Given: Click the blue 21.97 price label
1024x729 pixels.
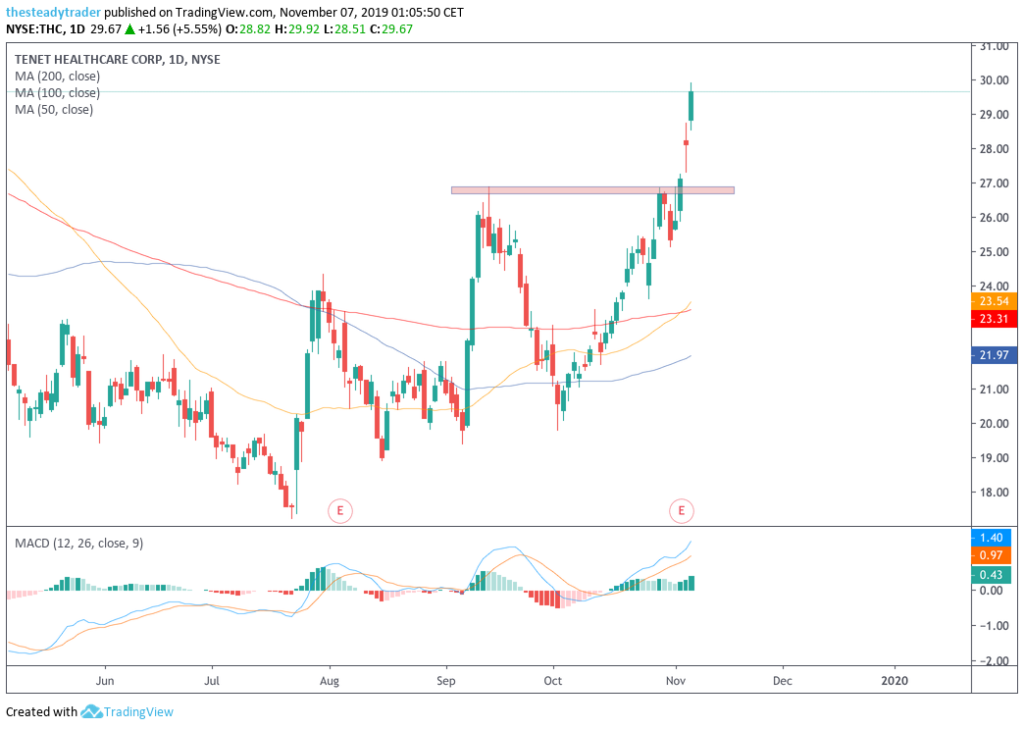Looking at the screenshot, I should tap(993, 354).
